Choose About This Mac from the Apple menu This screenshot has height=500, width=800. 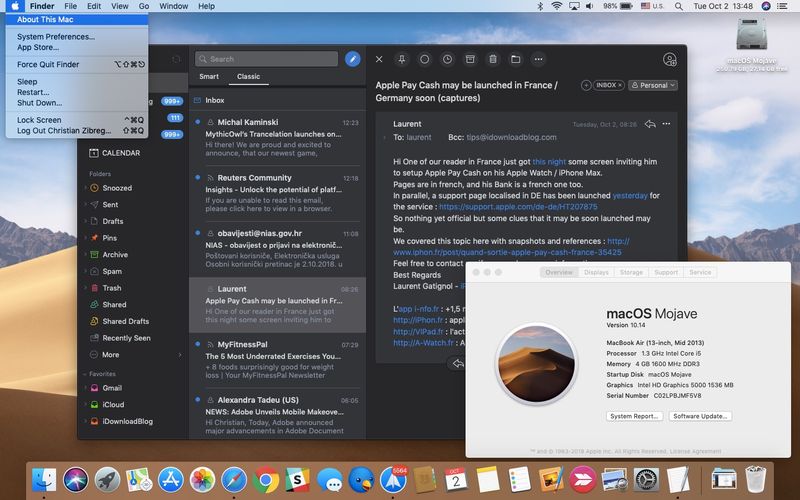(77, 19)
